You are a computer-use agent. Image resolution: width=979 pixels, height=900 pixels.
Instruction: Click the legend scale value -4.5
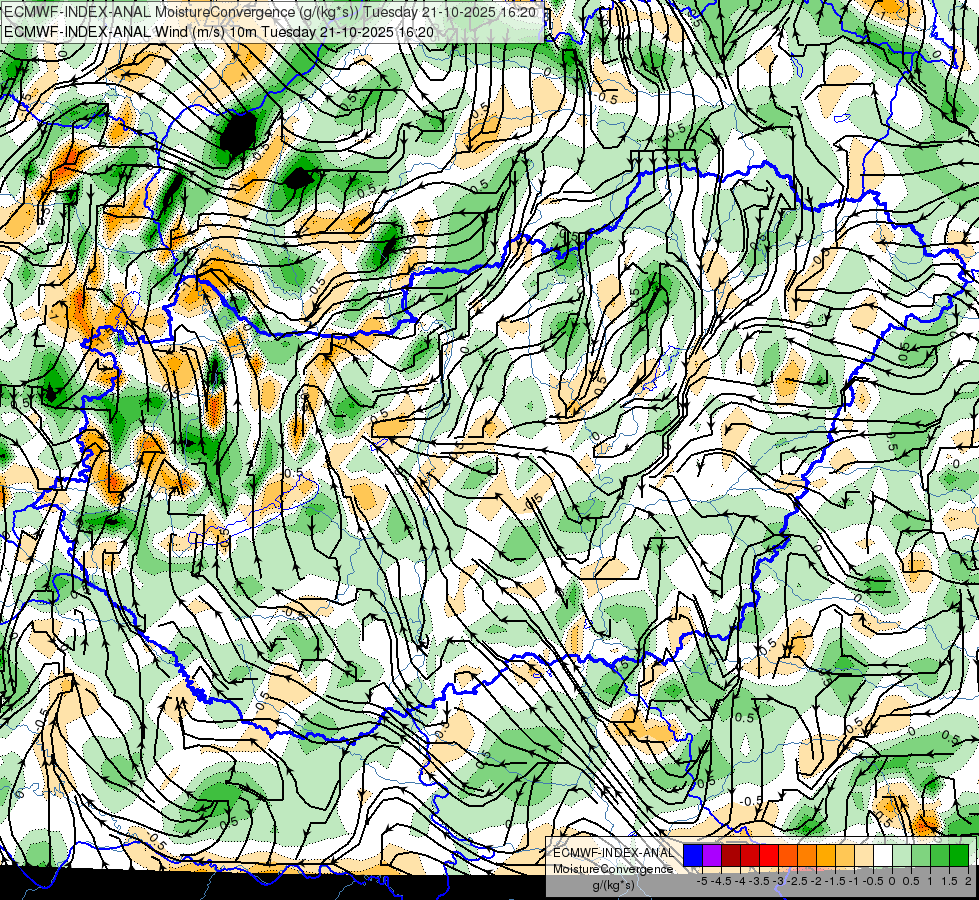[x=722, y=881]
